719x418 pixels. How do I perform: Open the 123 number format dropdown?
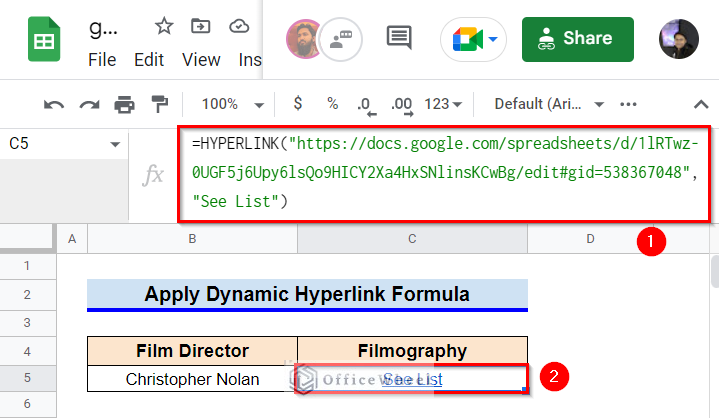pyautogui.click(x=442, y=104)
